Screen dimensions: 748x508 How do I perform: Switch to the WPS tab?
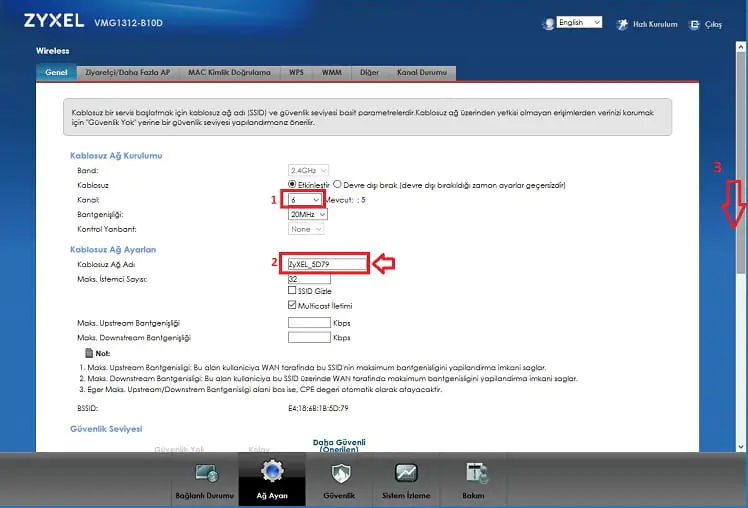tap(296, 73)
